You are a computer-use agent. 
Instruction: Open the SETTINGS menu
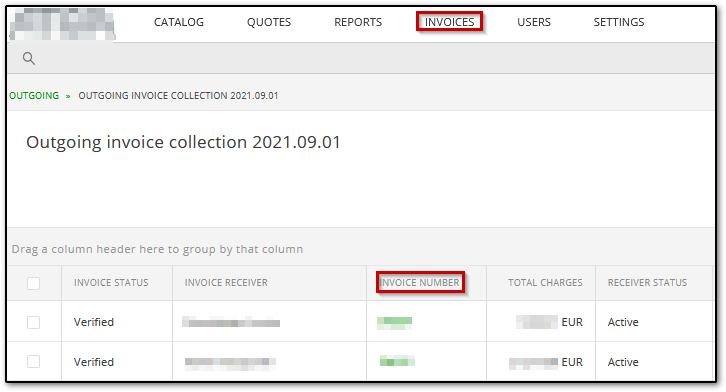(619, 22)
